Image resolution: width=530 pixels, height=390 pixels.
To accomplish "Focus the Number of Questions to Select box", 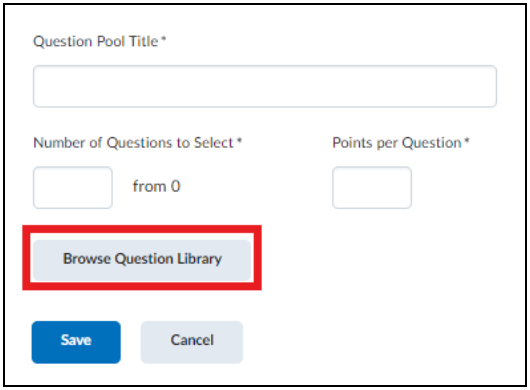I will click(x=73, y=188).
